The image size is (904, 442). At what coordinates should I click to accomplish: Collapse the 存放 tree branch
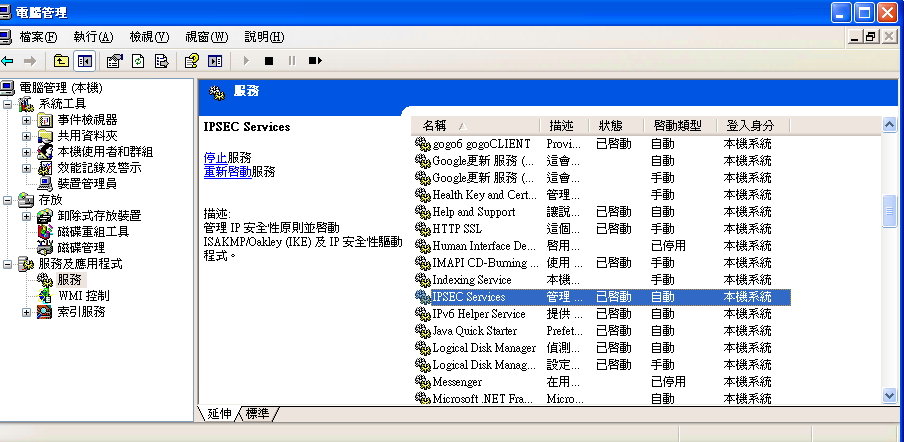[x=7, y=201]
